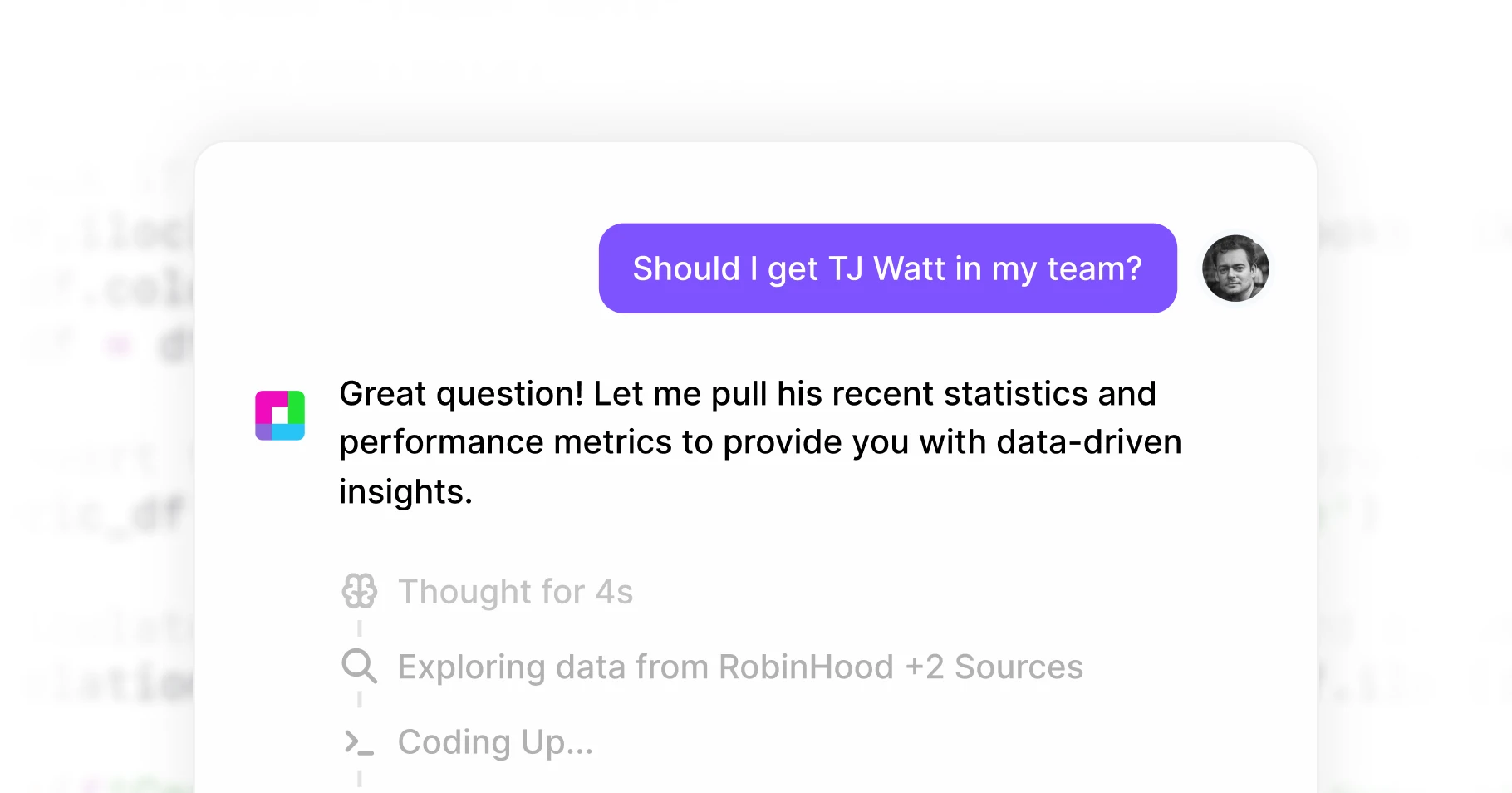Open the user profile avatar
Screen dimensions: 1512x793
(1235, 268)
